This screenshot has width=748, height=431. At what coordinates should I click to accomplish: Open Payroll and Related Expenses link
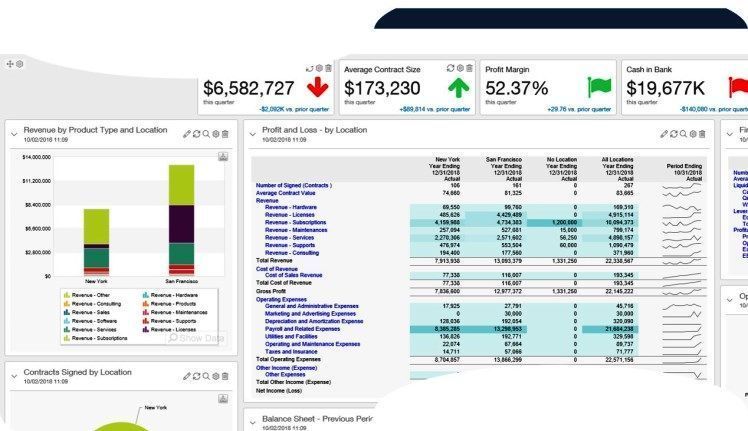point(302,329)
